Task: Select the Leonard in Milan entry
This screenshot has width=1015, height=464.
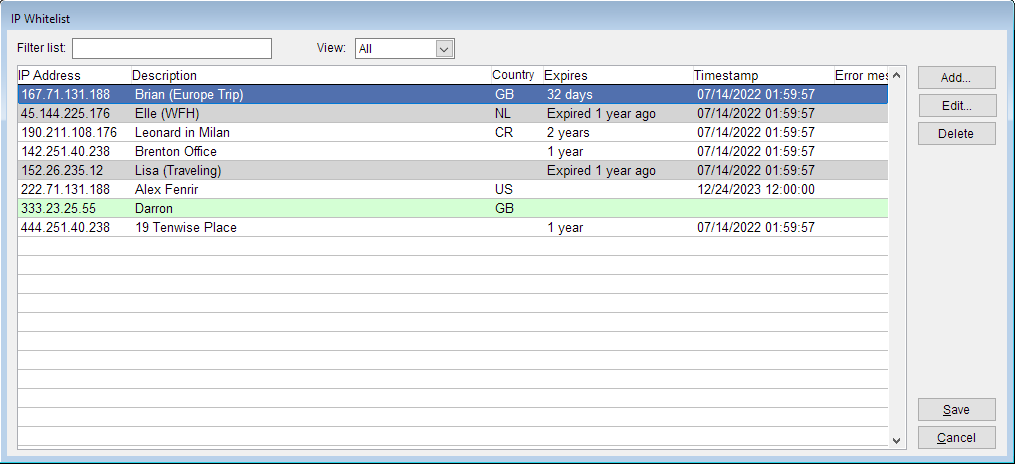Action: [182, 133]
